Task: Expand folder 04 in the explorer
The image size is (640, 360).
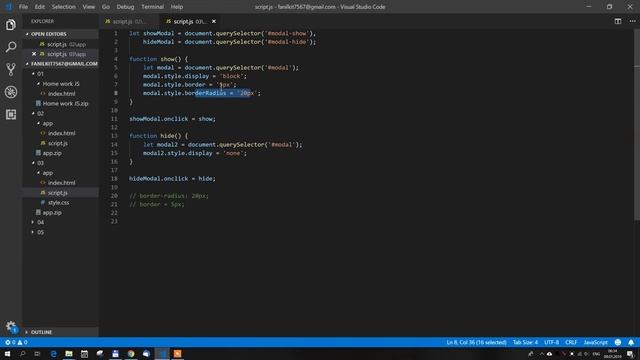Action: (x=60, y=222)
